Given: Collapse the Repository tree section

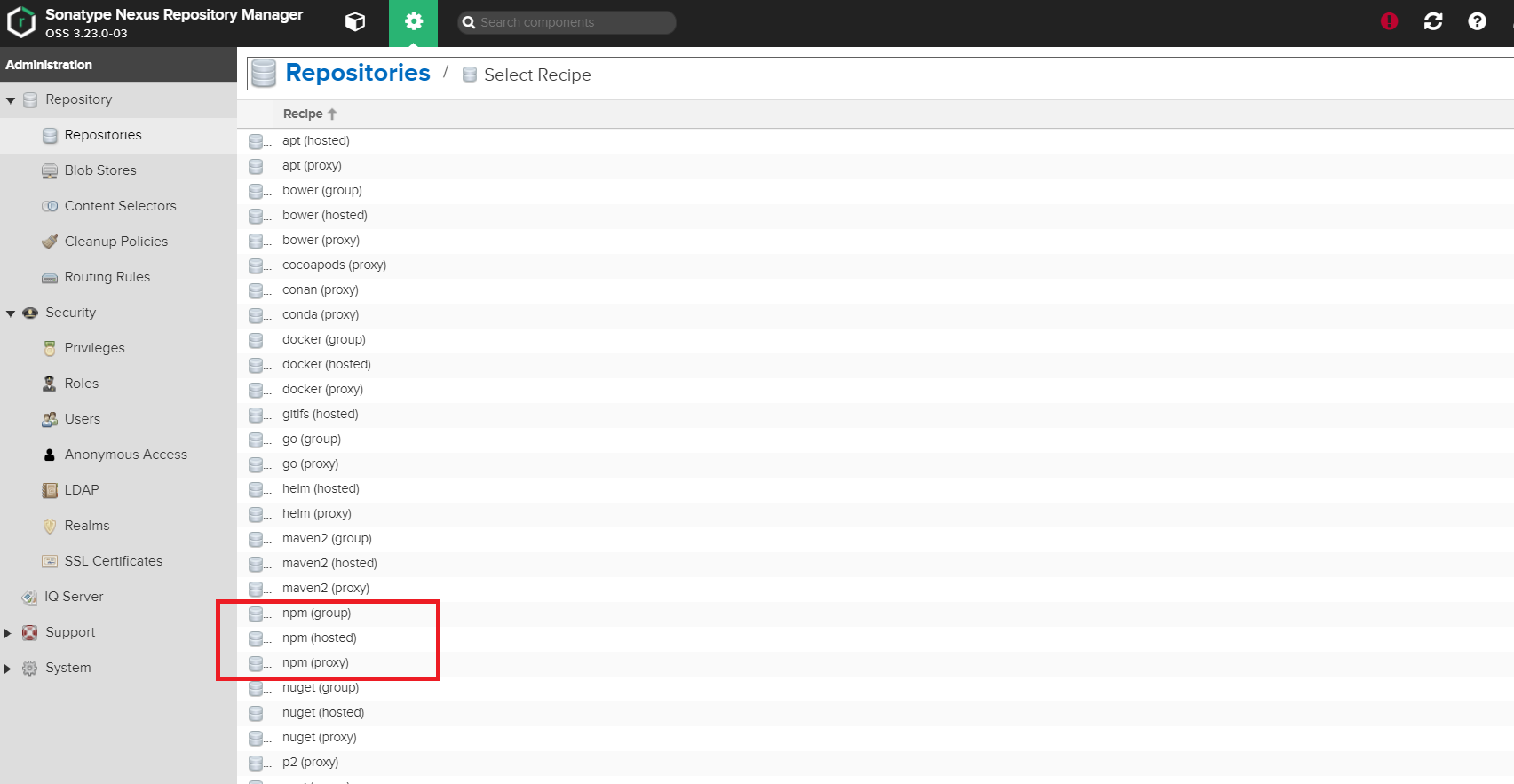Looking at the screenshot, I should (x=11, y=100).
